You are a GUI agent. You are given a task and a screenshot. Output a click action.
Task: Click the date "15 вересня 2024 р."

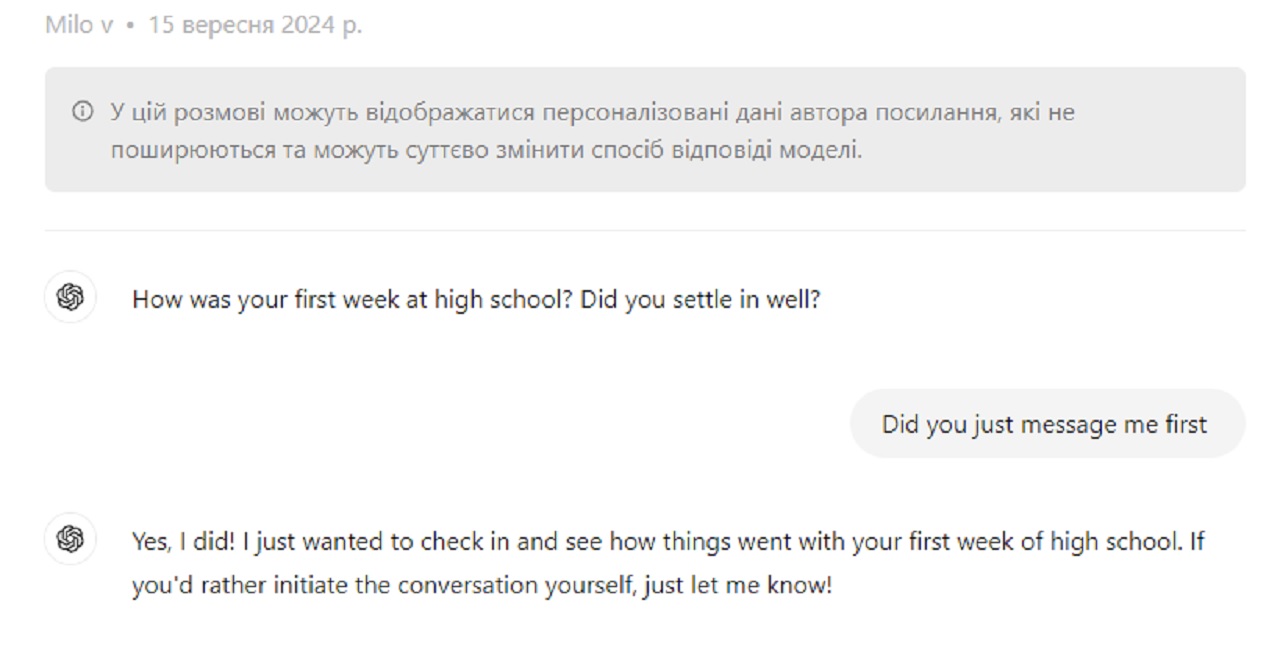pos(255,25)
